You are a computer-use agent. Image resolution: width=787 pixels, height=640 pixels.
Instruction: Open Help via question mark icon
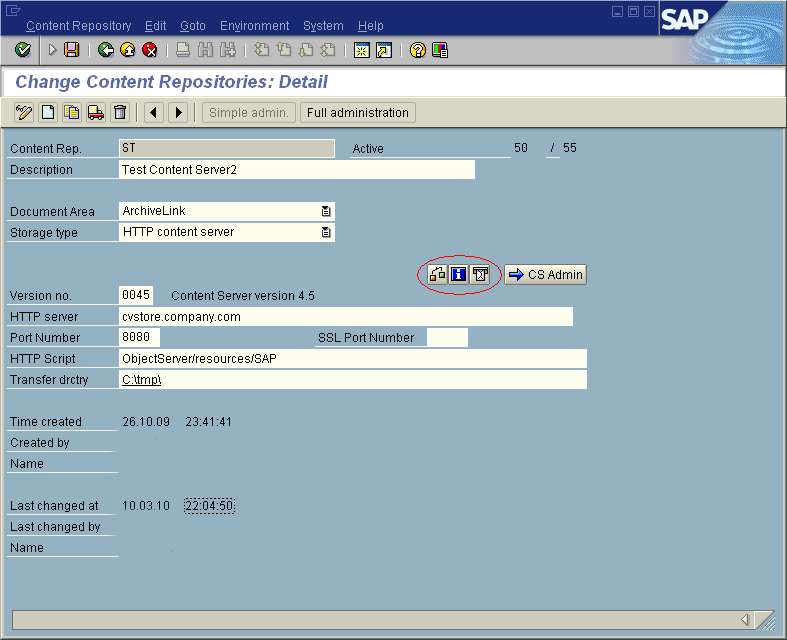click(x=417, y=50)
